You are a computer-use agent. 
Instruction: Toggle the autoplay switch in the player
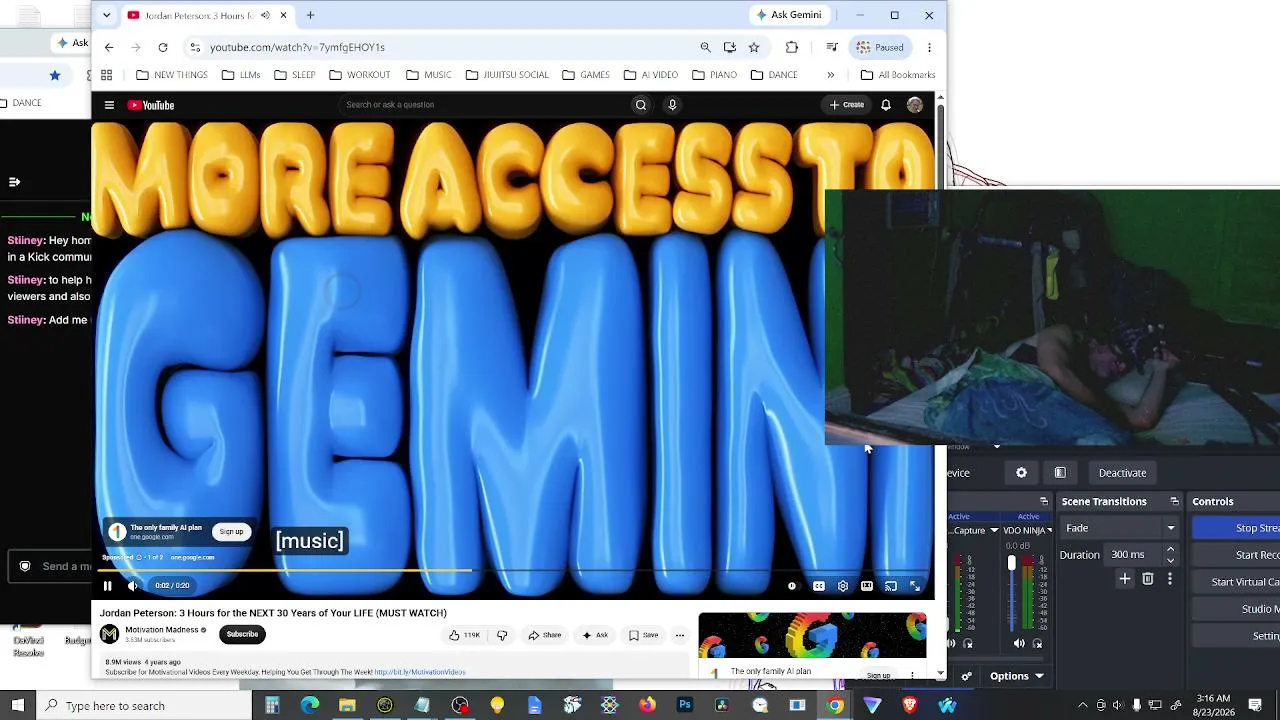point(792,586)
